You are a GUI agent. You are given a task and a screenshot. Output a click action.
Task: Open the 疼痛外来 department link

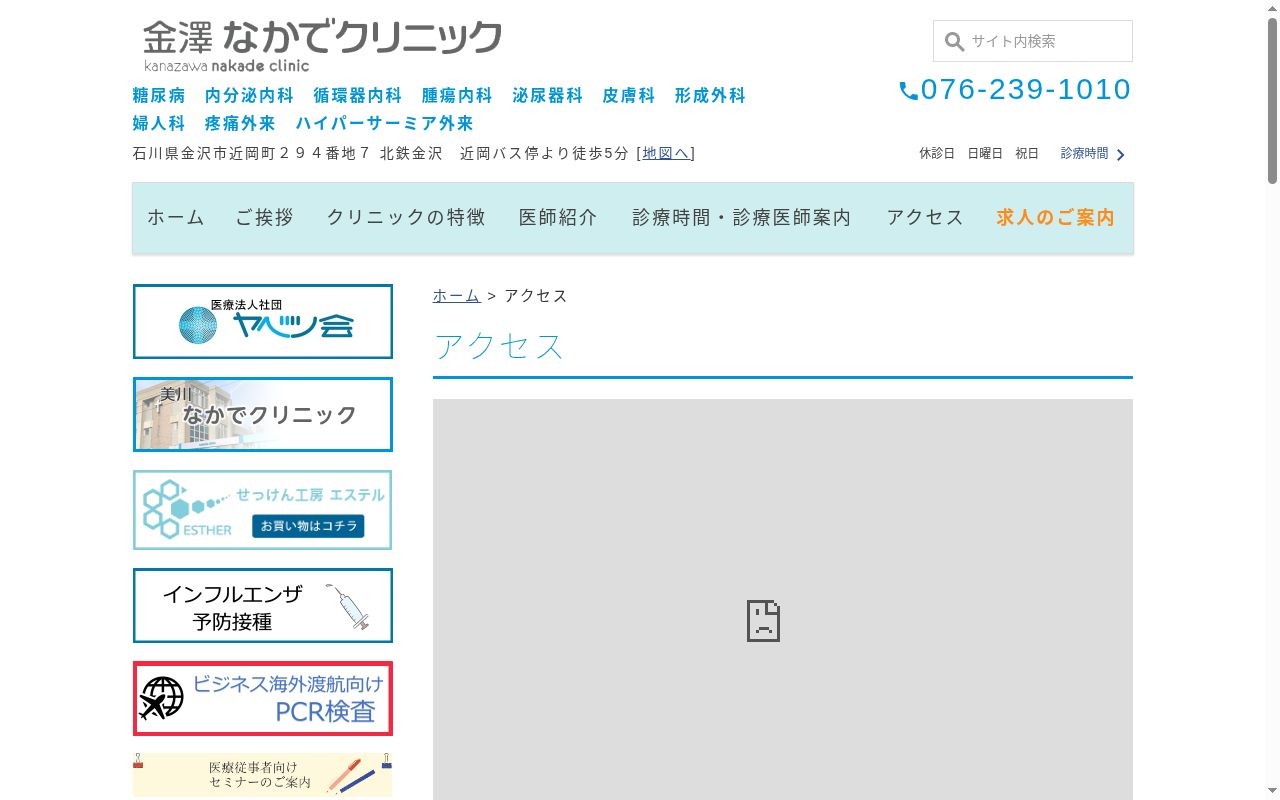[x=240, y=124]
